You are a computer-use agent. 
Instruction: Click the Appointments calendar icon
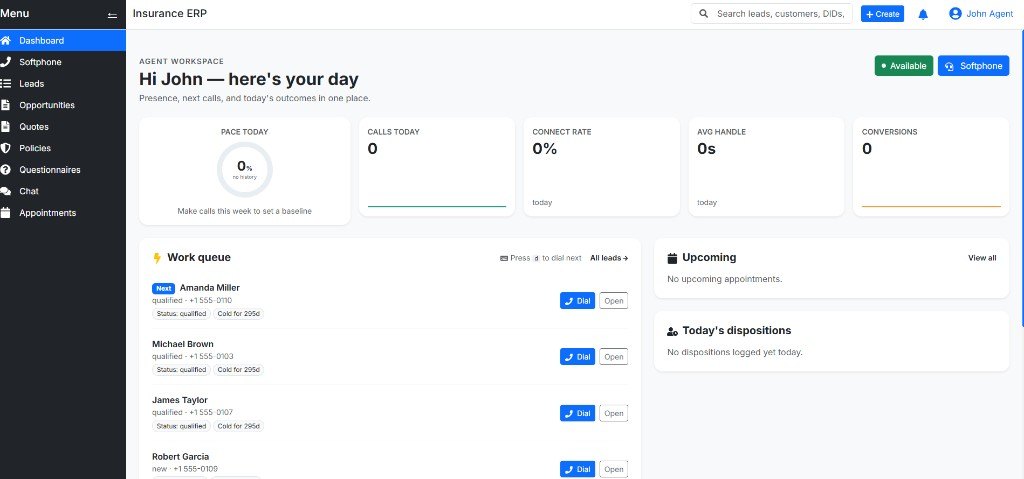5,213
